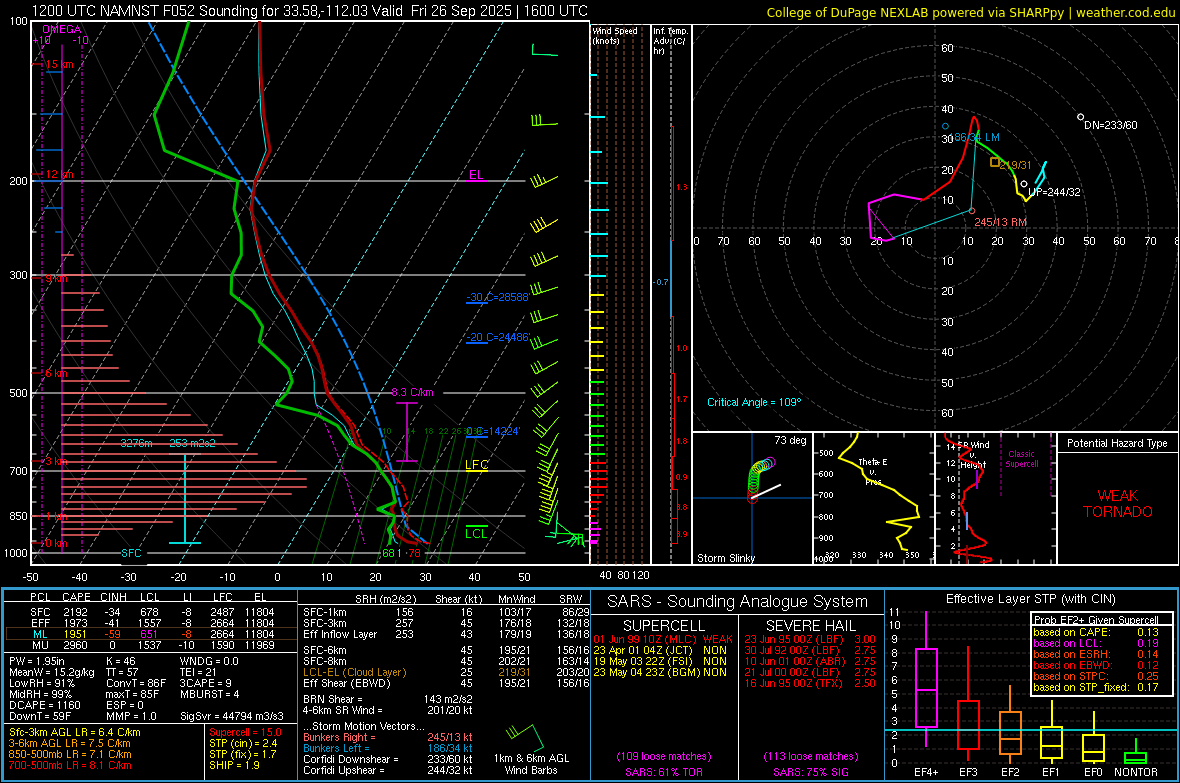1180x783 pixels.
Task: Click the ConvT = 86F value
Action: pyautogui.click(x=135, y=683)
